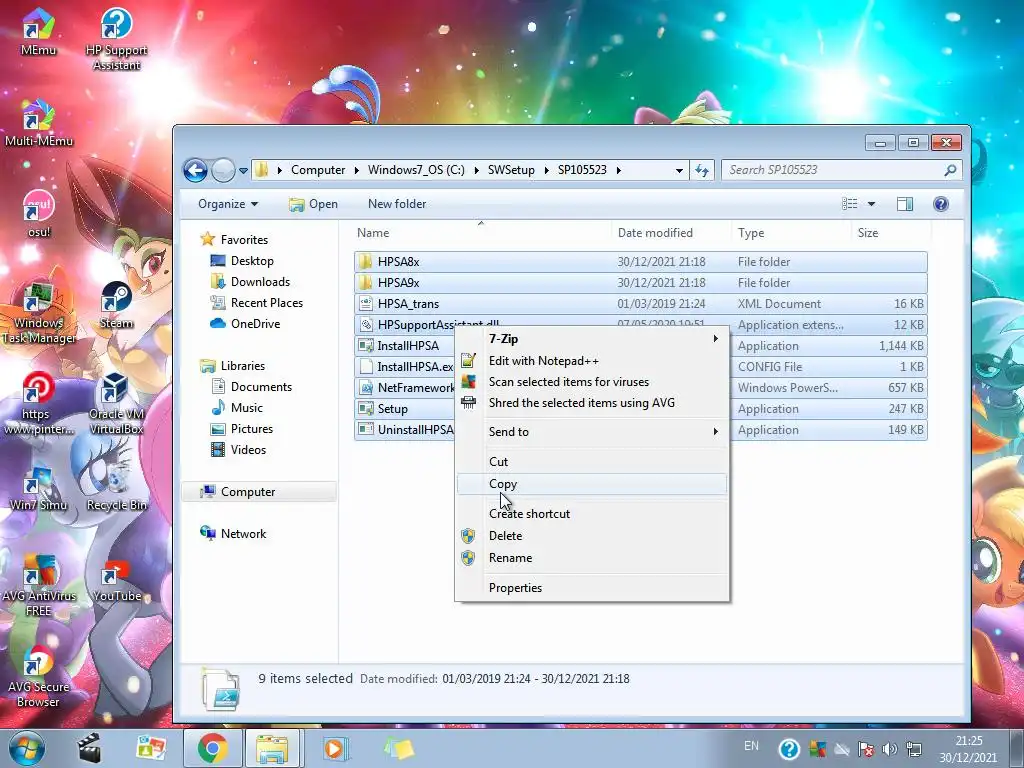The height and width of the screenshot is (768, 1024).
Task: Select AVG AntiVirus FREE desktop icon
Action: coord(39,585)
